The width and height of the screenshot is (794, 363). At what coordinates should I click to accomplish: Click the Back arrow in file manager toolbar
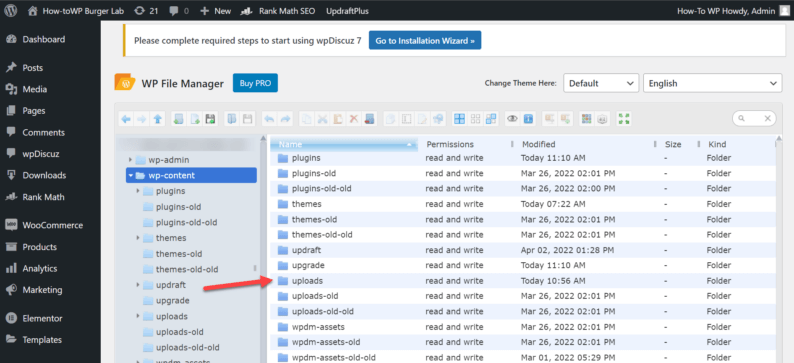click(x=126, y=119)
